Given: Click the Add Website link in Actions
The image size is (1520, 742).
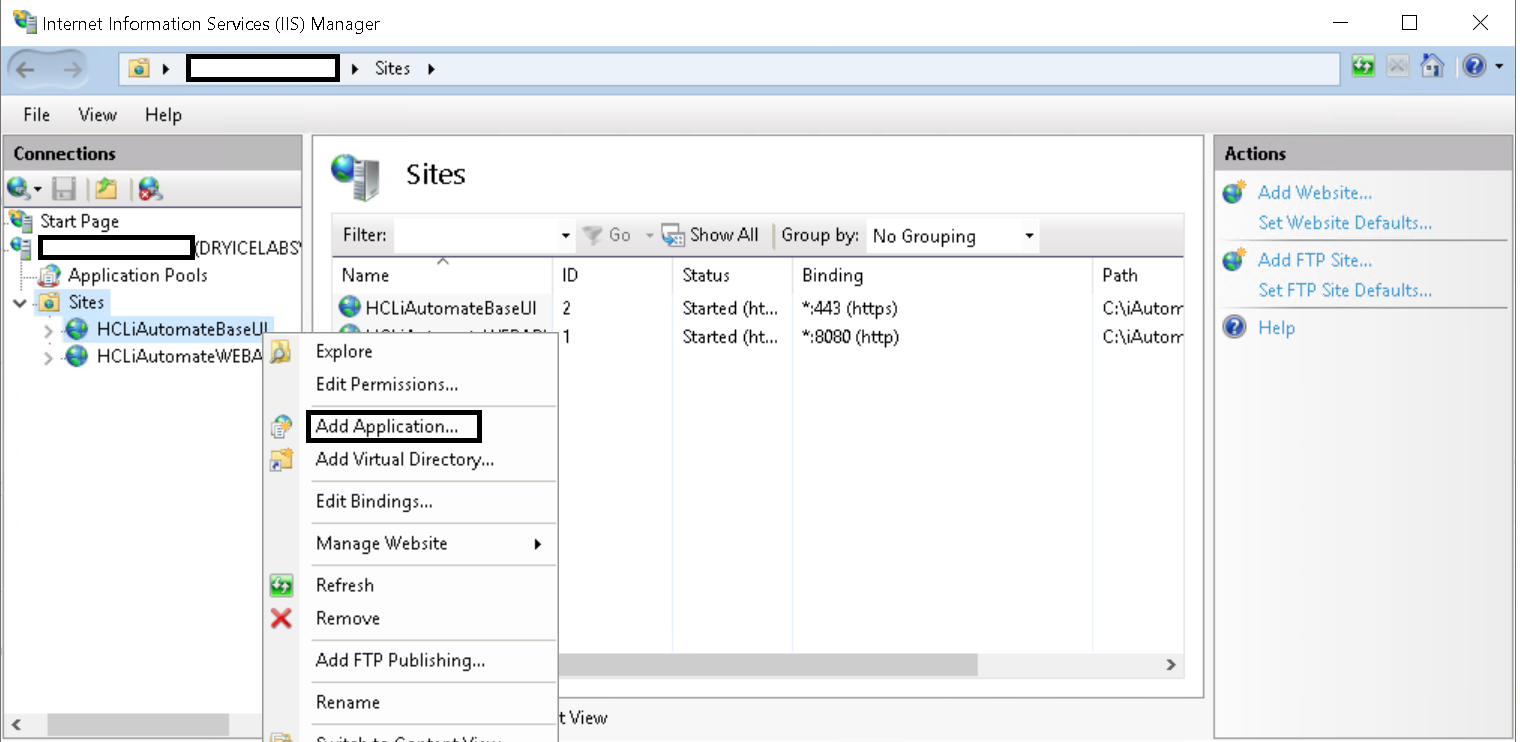Looking at the screenshot, I should coord(1314,193).
